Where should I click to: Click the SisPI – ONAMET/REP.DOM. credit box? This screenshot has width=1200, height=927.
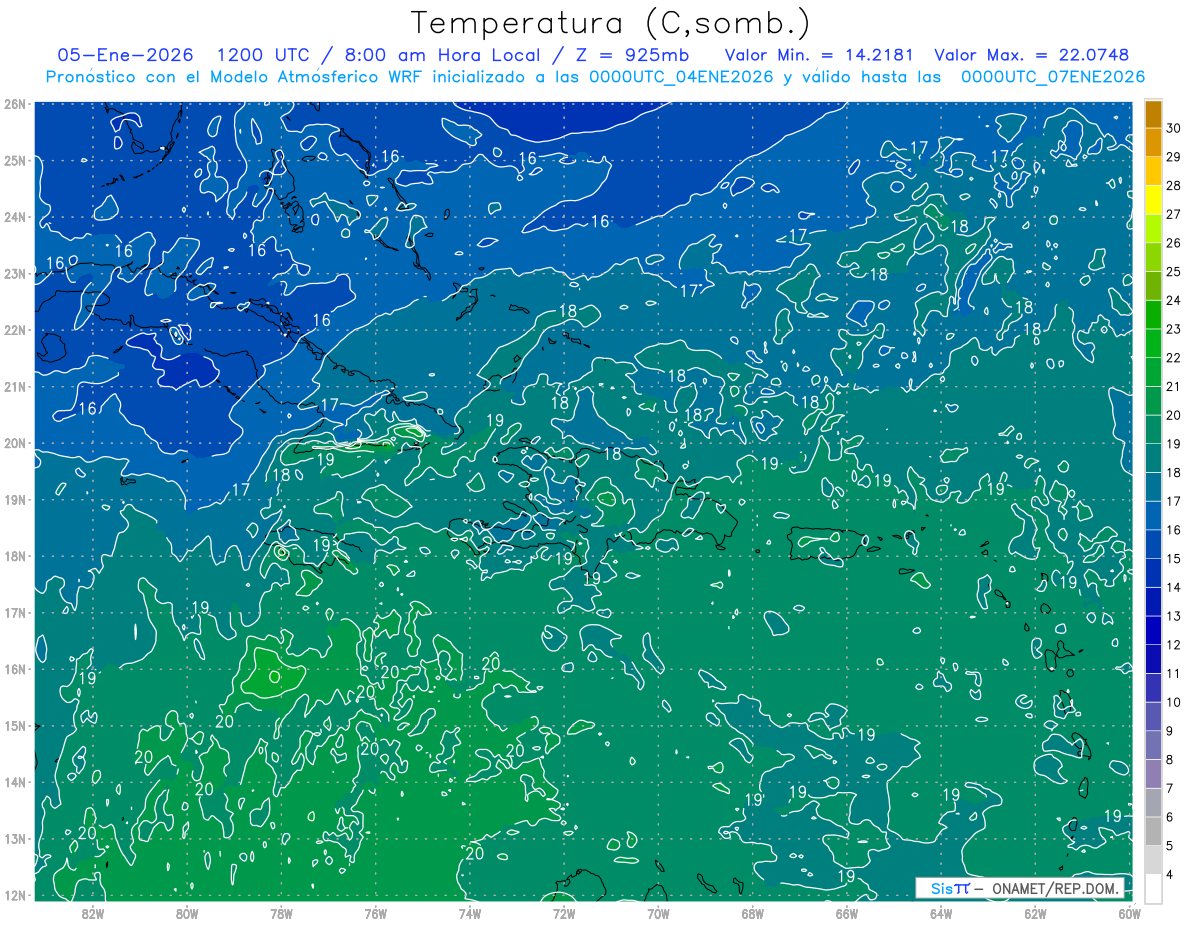click(x=1021, y=888)
